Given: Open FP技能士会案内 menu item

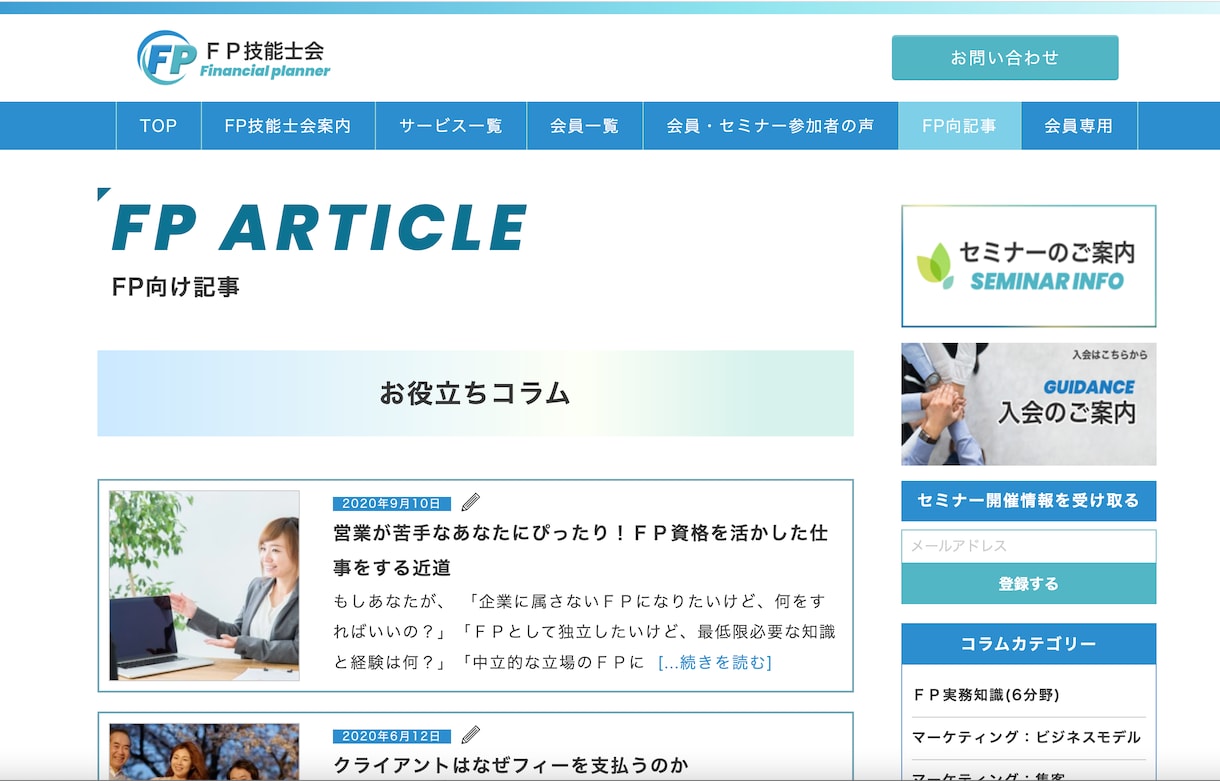Looking at the screenshot, I should coord(288,126).
